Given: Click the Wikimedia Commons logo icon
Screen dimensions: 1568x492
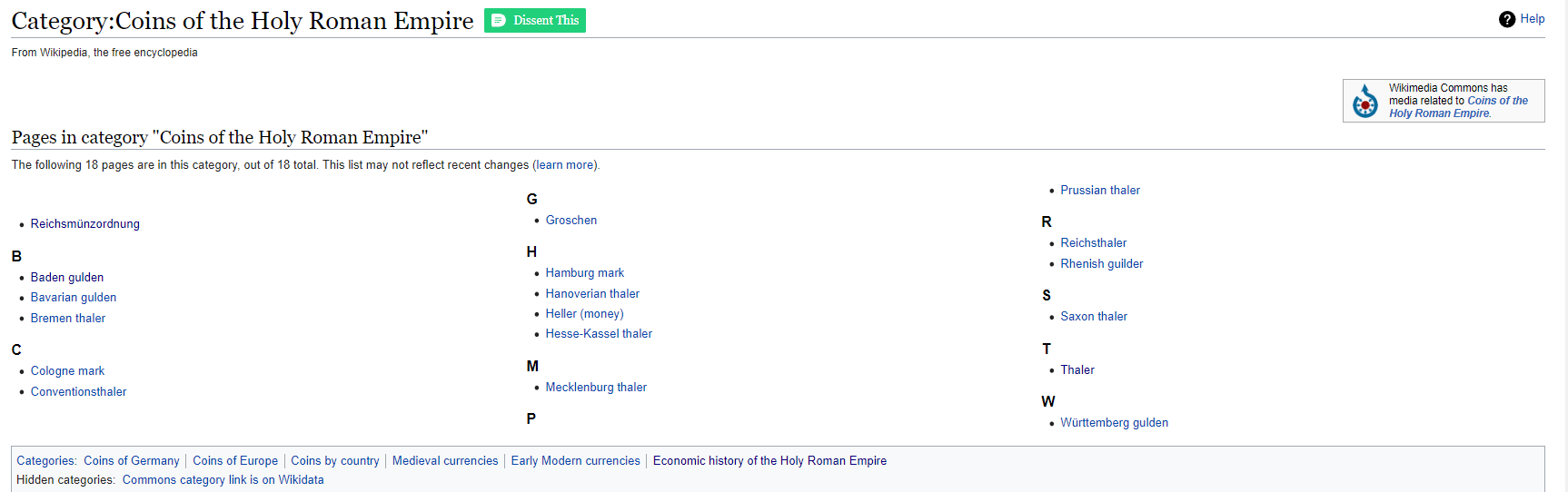Looking at the screenshot, I should (x=1365, y=101).
